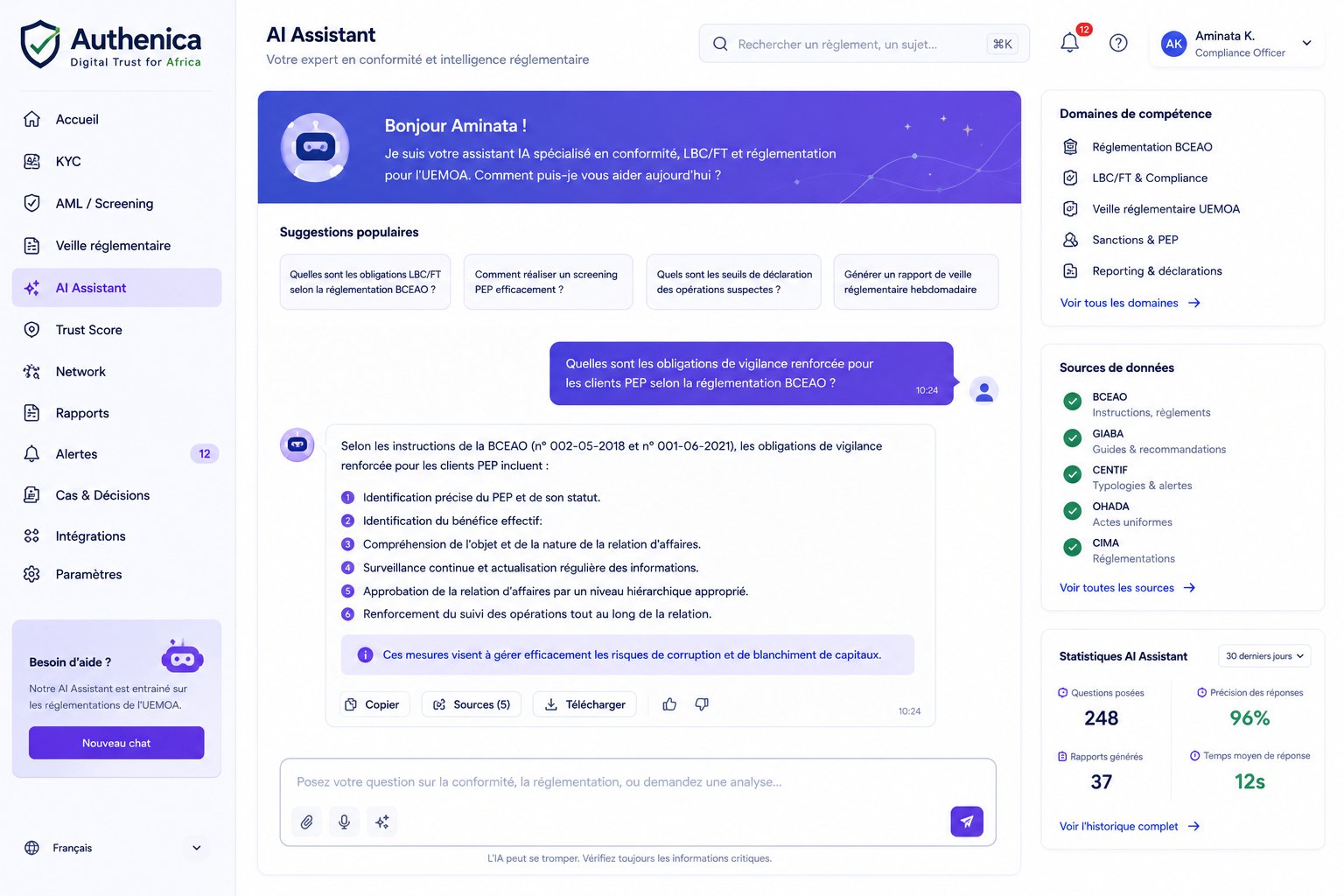This screenshot has height=896, width=1344.
Task: Open the Aminata K. account dropdown
Action: (1236, 44)
